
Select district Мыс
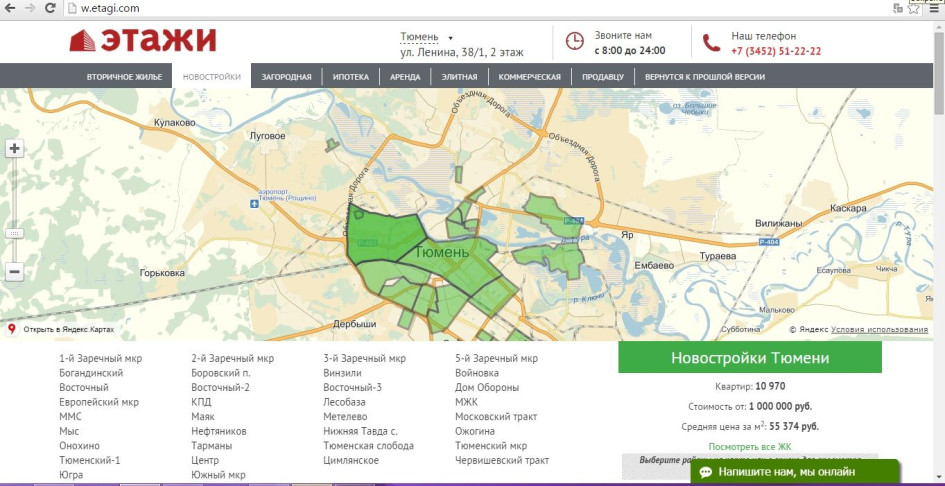(x=69, y=431)
